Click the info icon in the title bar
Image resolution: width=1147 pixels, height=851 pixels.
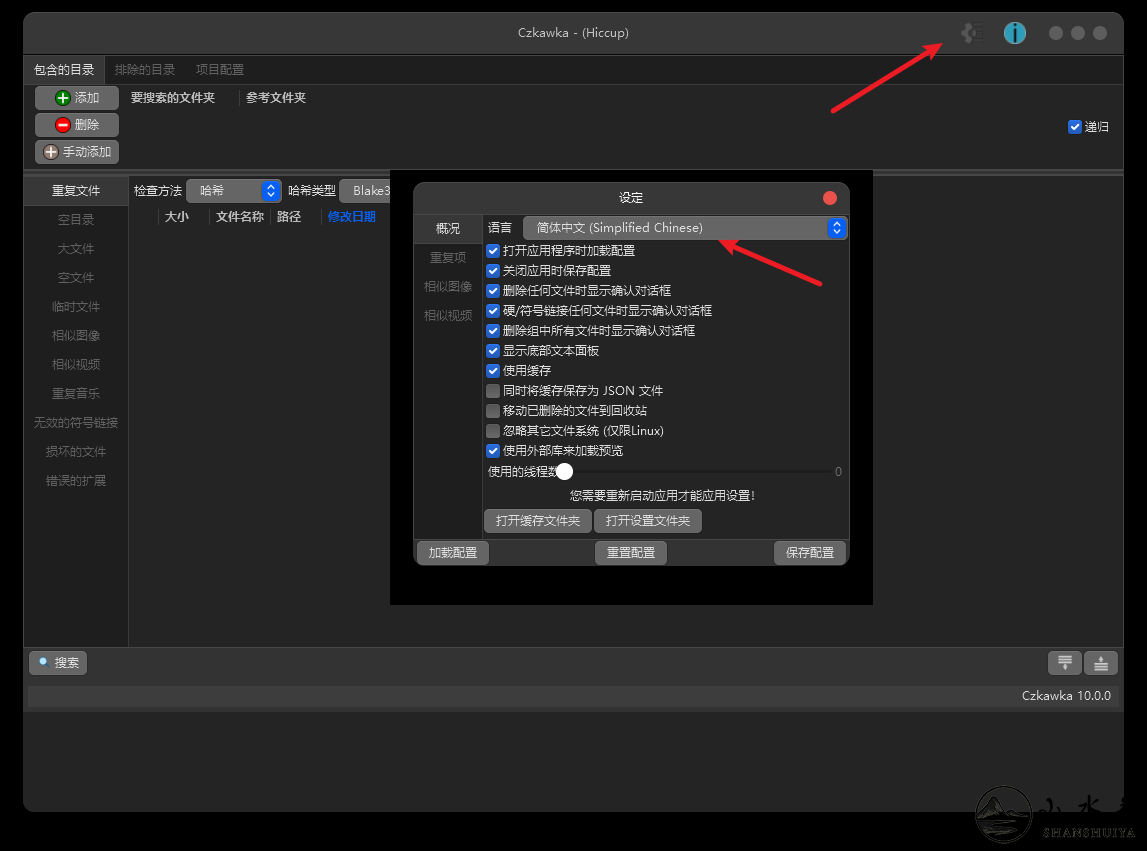pyautogui.click(x=1014, y=32)
